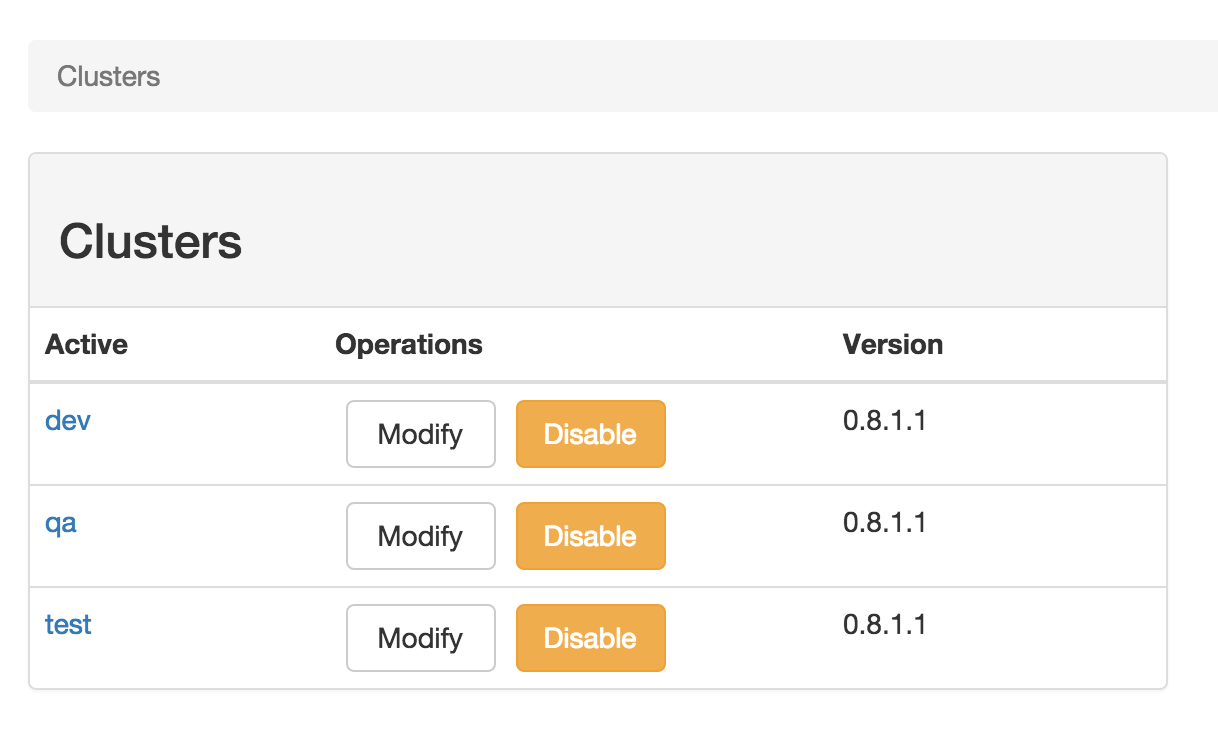Image resolution: width=1218 pixels, height=740 pixels.
Task: Click the orange Disable button below dev's
Action: [x=591, y=536]
